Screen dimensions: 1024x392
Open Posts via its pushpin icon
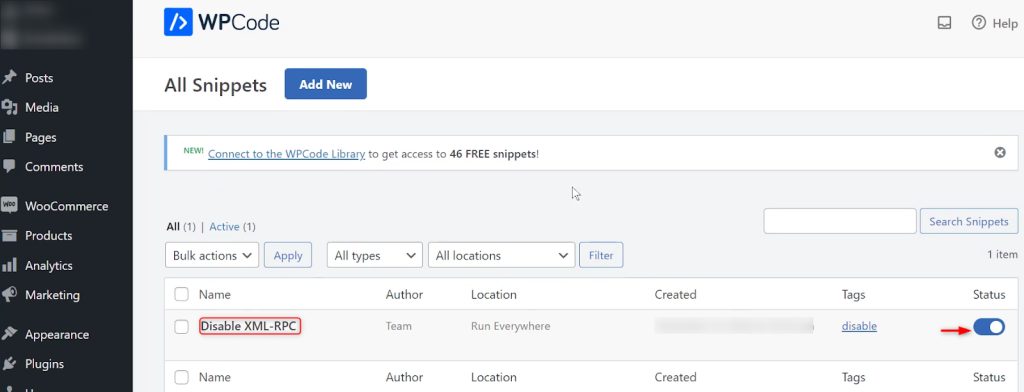(x=9, y=78)
